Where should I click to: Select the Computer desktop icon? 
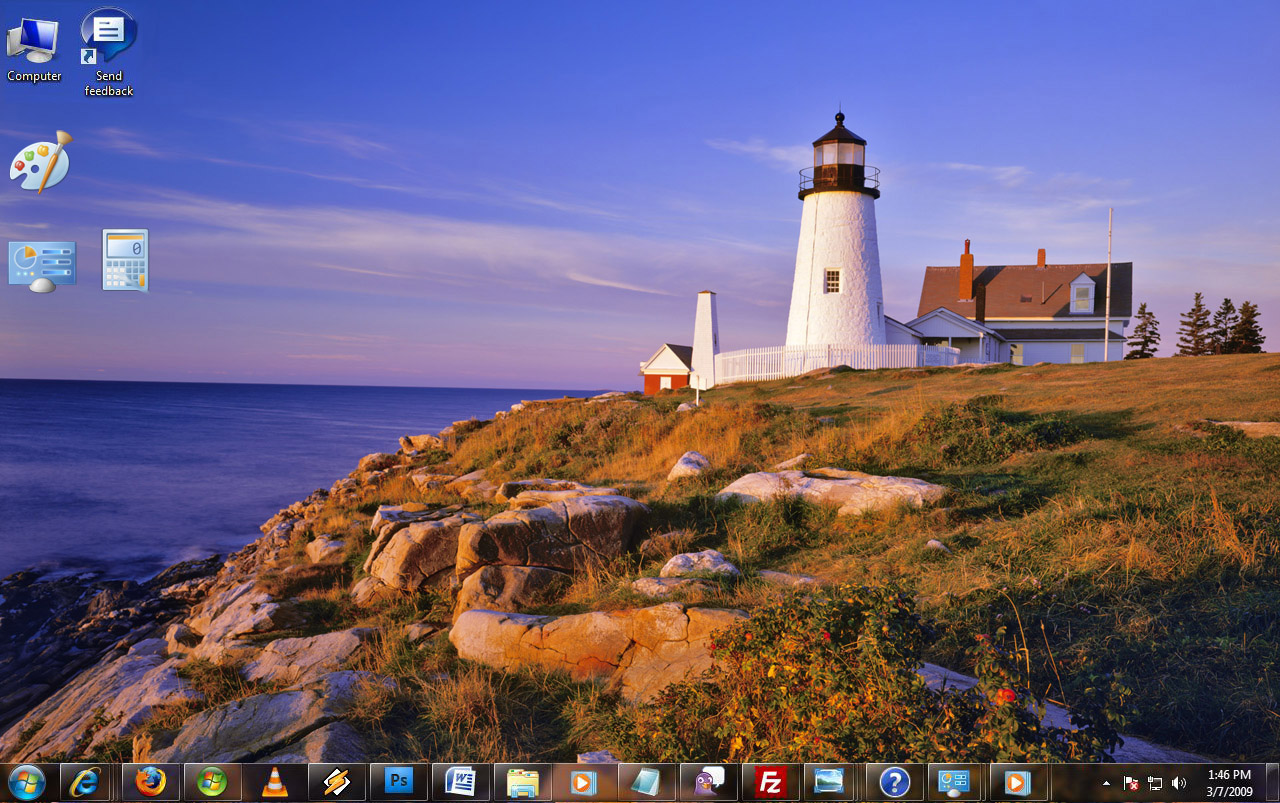point(34,47)
